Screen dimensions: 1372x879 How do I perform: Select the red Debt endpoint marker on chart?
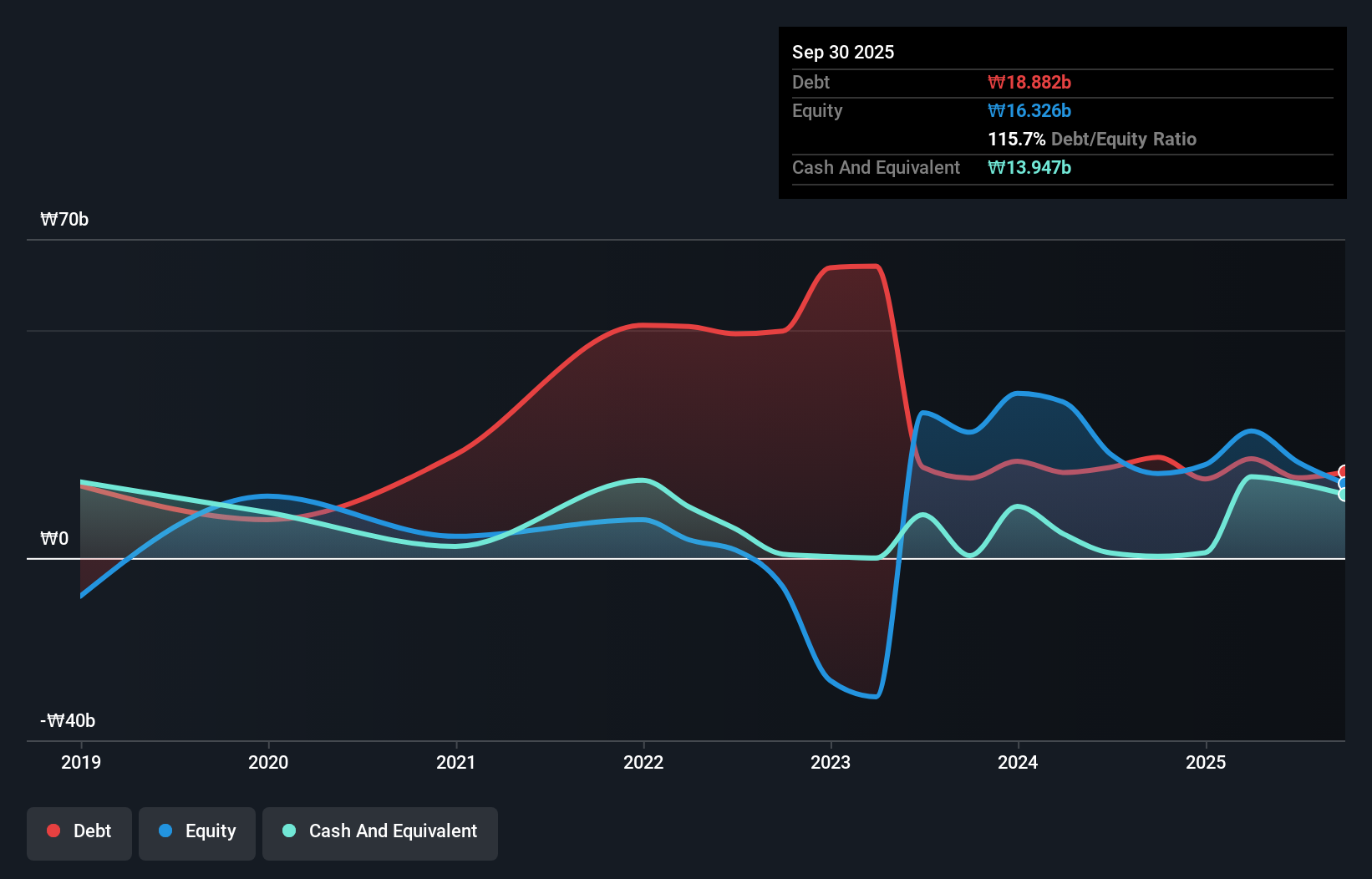click(x=1342, y=471)
